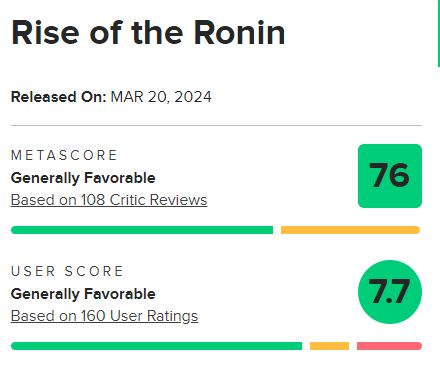Open the Based on 160 User Ratings link

click(104, 316)
